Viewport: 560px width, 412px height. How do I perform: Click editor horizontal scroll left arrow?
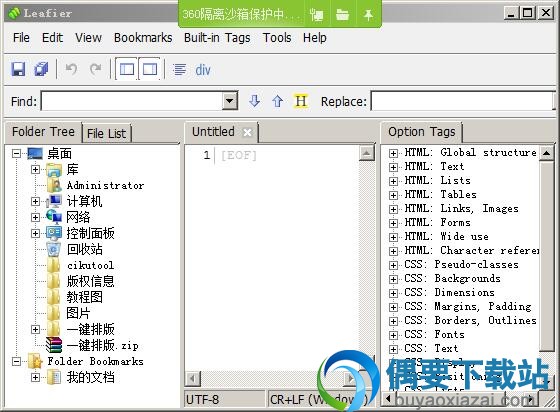point(193,378)
